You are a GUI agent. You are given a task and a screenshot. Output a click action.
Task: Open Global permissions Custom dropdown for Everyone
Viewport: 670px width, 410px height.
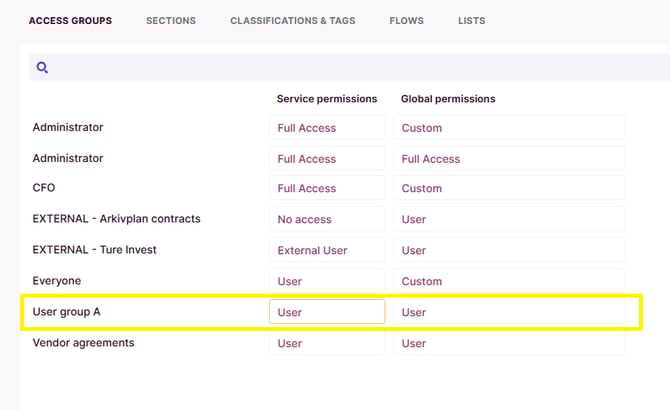pyautogui.click(x=509, y=281)
